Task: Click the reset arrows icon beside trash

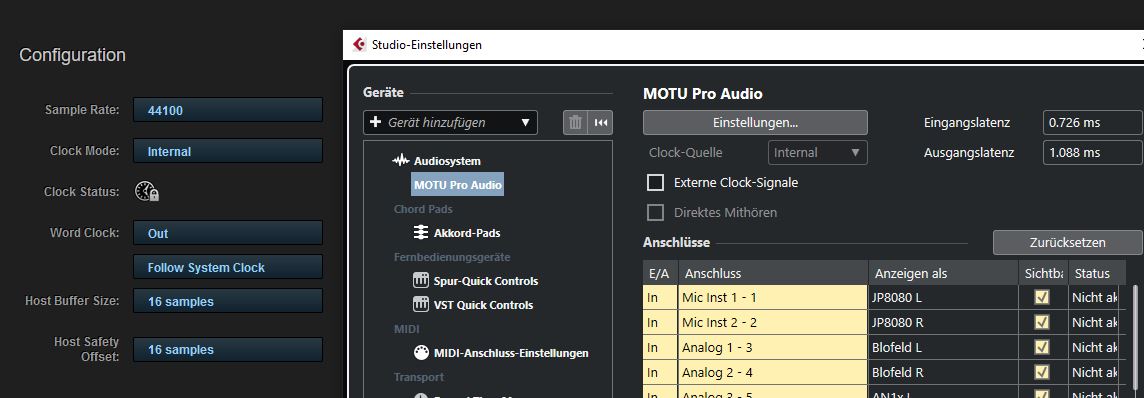Action: (x=600, y=122)
